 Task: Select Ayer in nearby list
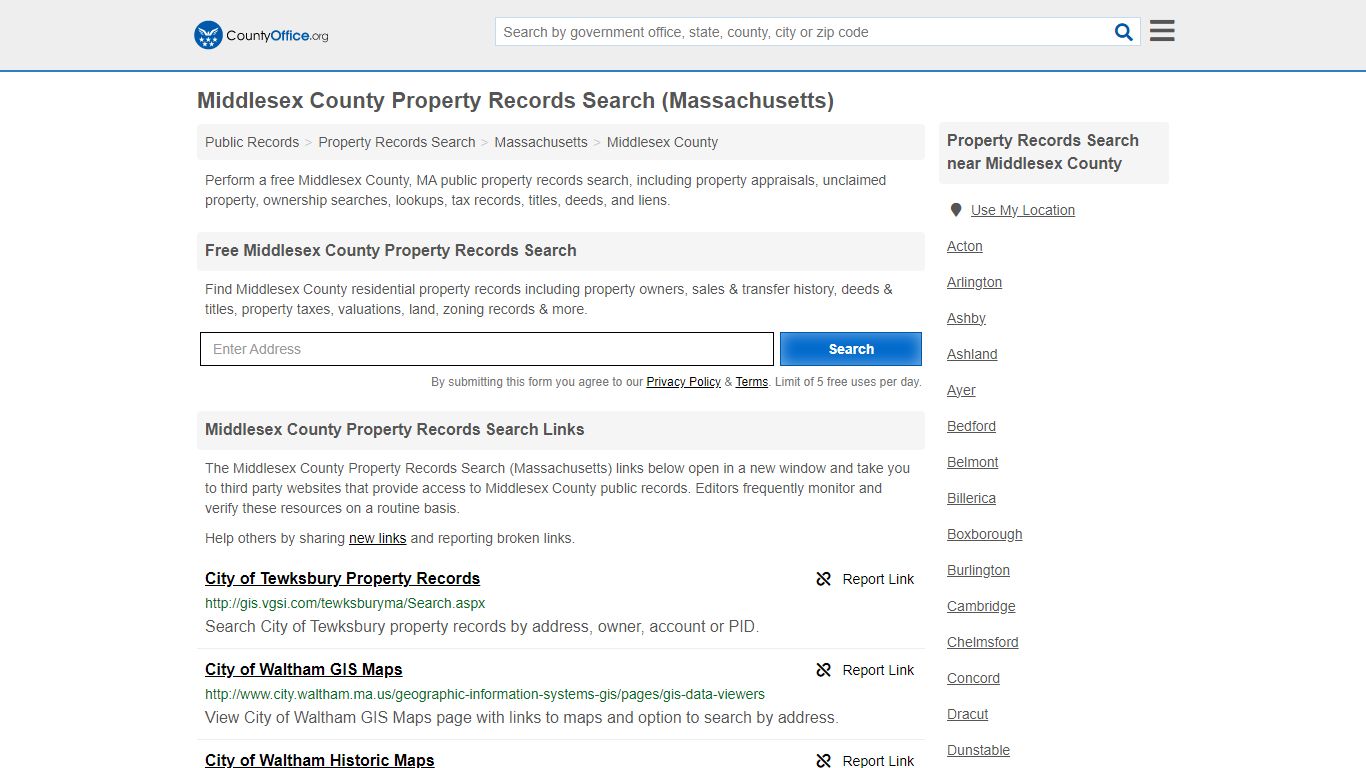coord(961,390)
